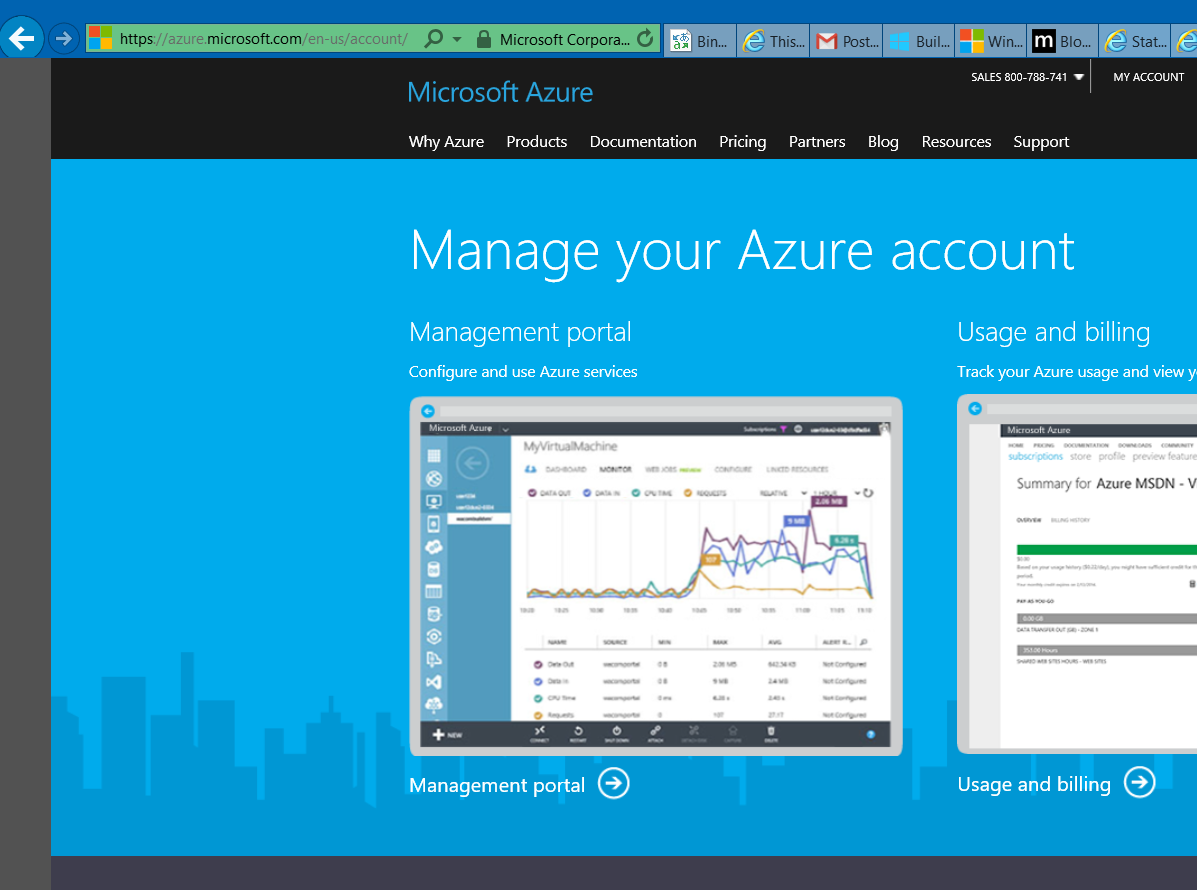
Task: Expand the Sales phone number dropdown
Action: pyautogui.click(x=1079, y=78)
